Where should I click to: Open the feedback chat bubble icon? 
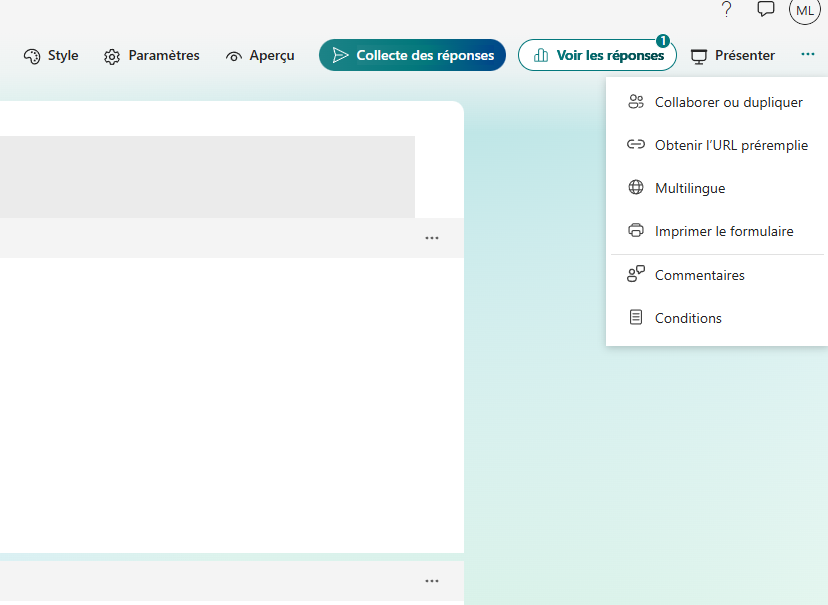(766, 10)
